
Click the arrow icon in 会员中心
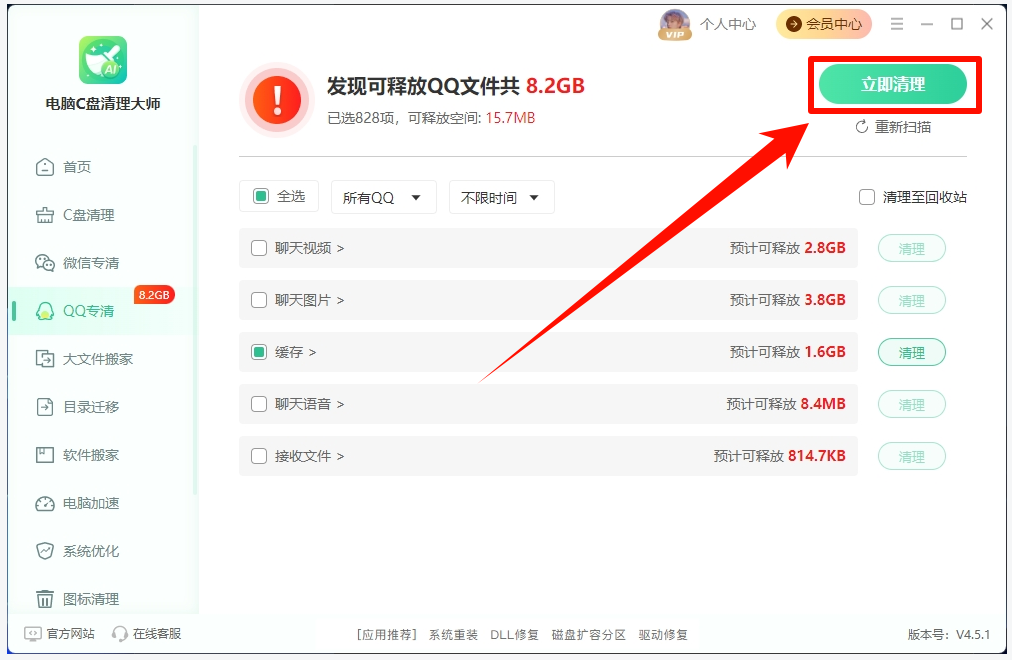[793, 24]
